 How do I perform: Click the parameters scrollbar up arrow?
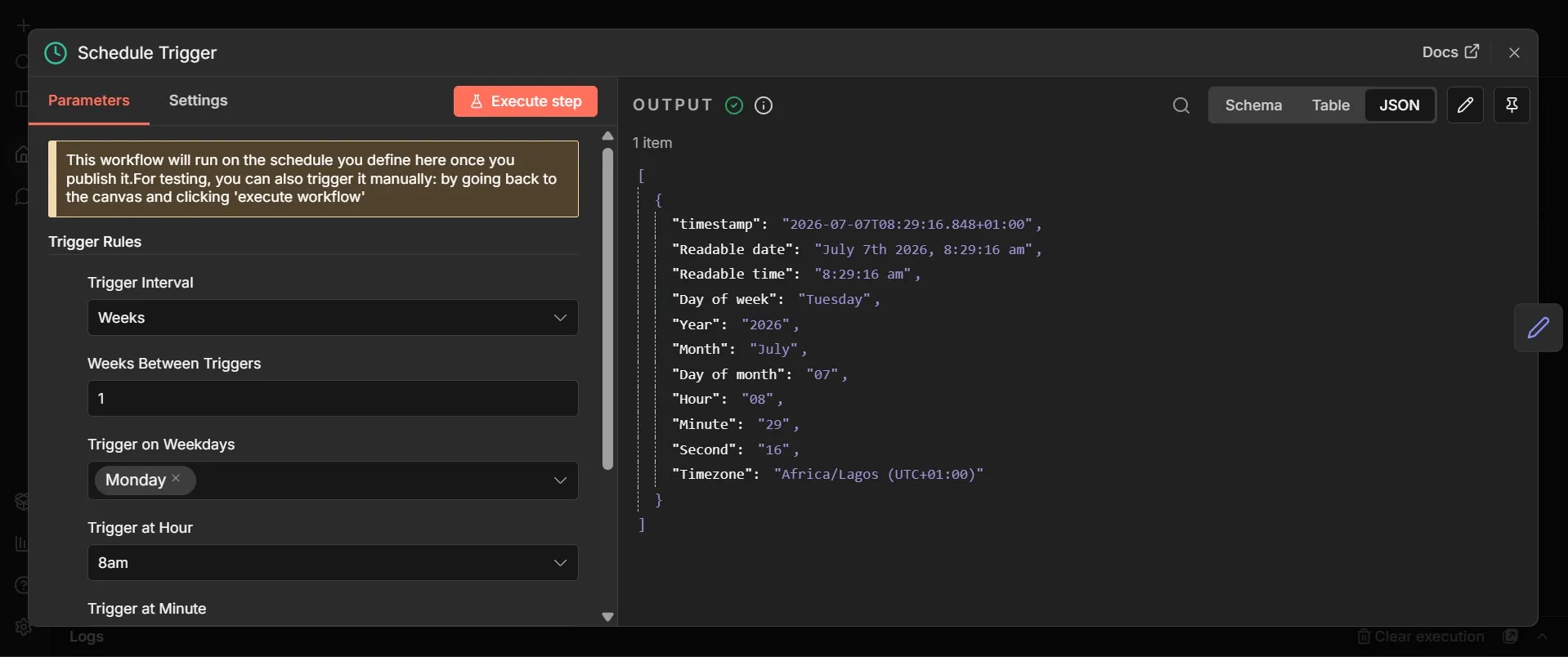(607, 136)
